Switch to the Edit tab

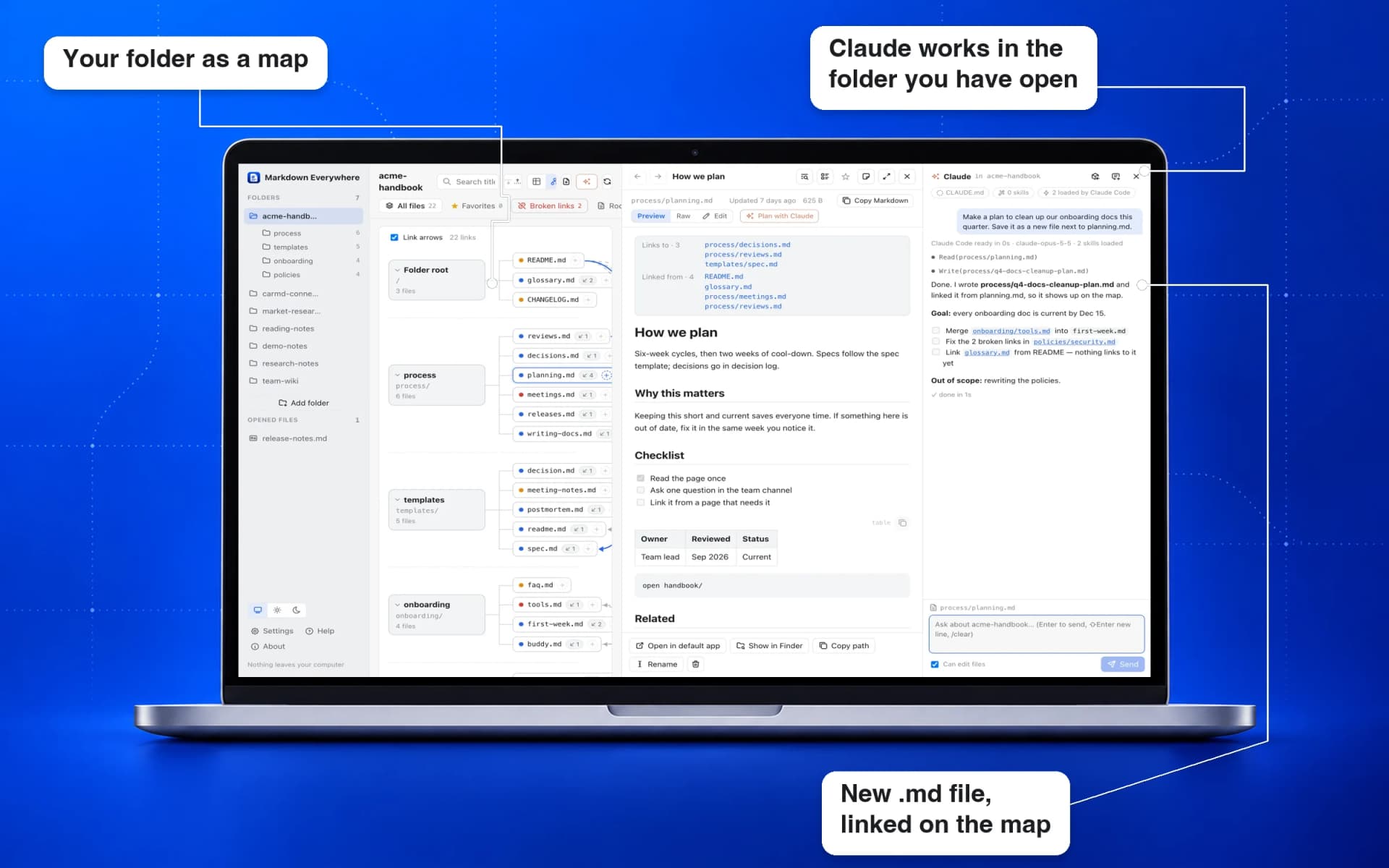[x=715, y=216]
